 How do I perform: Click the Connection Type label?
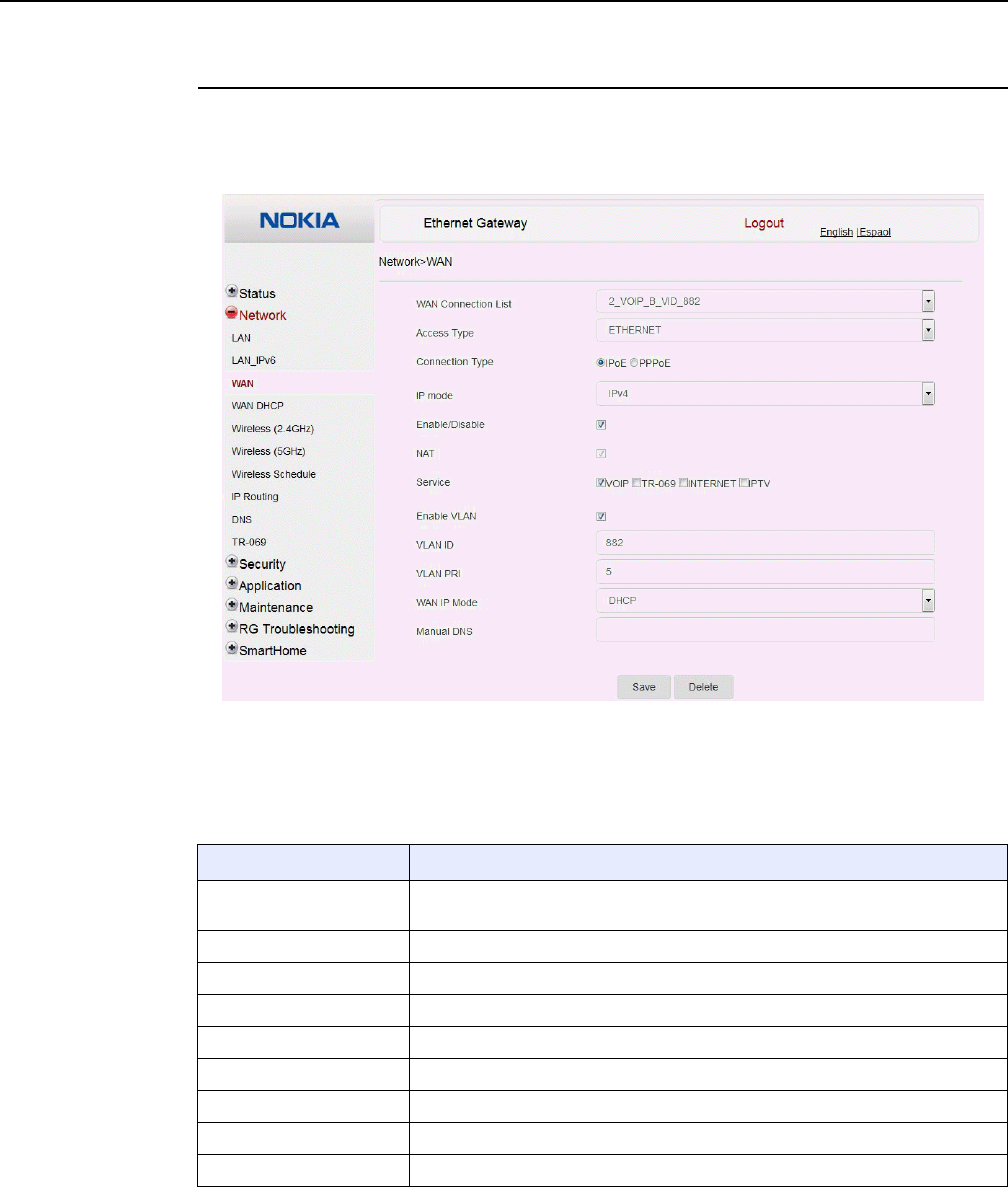coord(455,362)
